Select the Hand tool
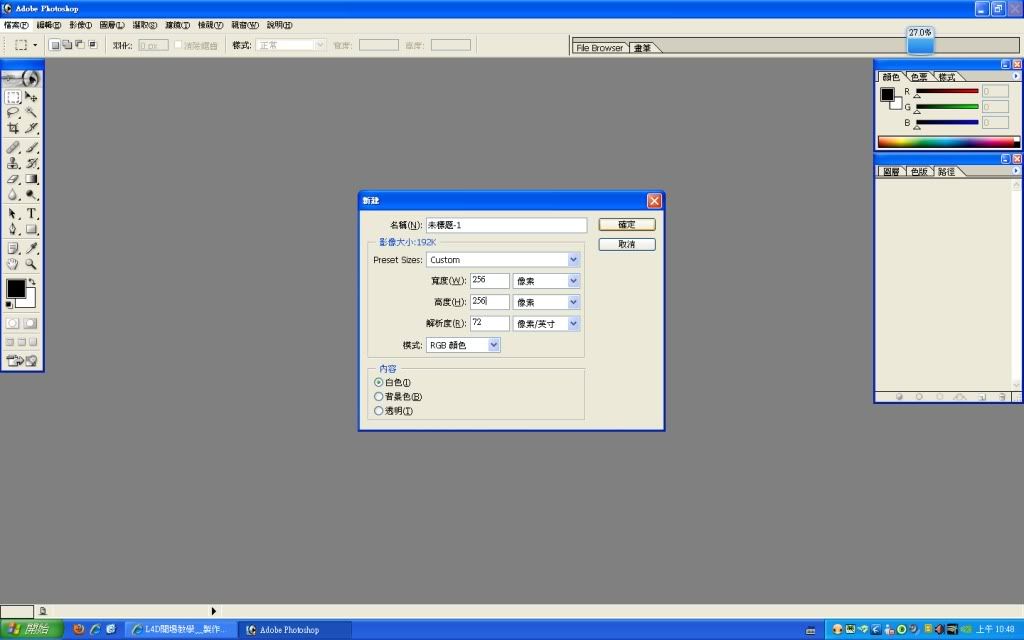This screenshot has height=640, width=1024. point(13,264)
